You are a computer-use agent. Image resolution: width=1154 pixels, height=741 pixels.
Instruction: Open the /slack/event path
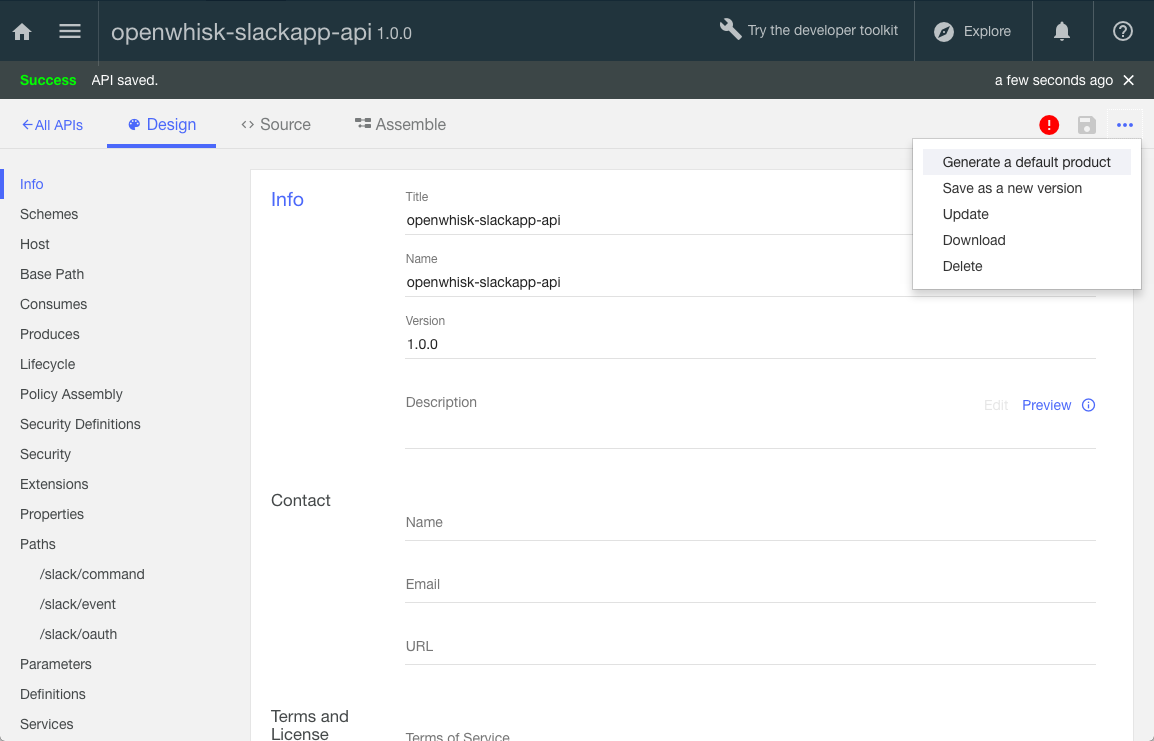[x=77, y=604]
